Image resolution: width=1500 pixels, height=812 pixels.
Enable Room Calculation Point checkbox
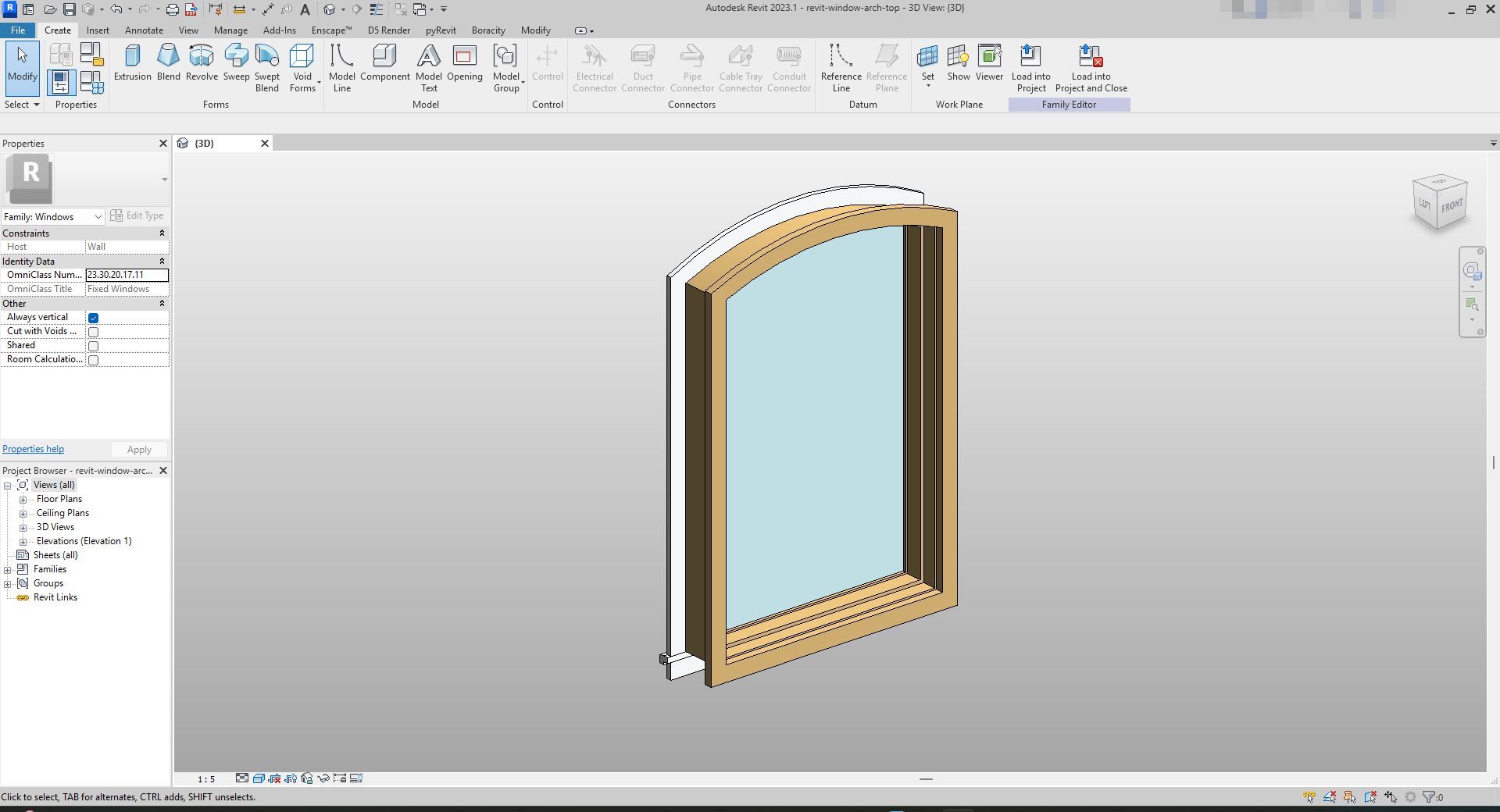coord(93,360)
